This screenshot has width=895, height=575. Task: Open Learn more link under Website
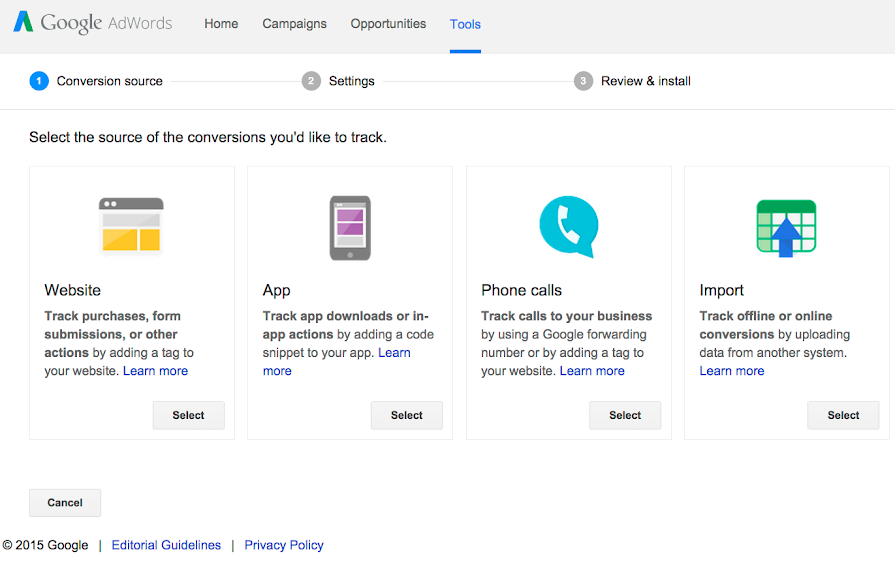155,371
